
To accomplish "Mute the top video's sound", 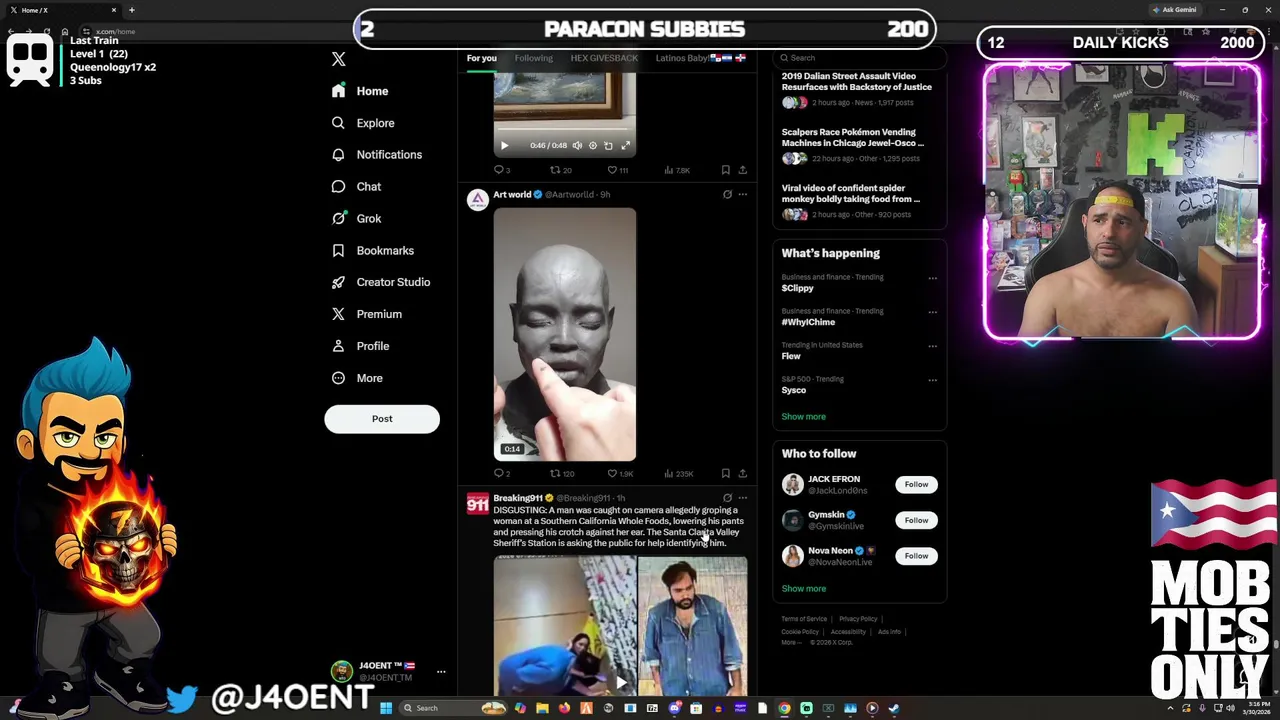I will (577, 146).
